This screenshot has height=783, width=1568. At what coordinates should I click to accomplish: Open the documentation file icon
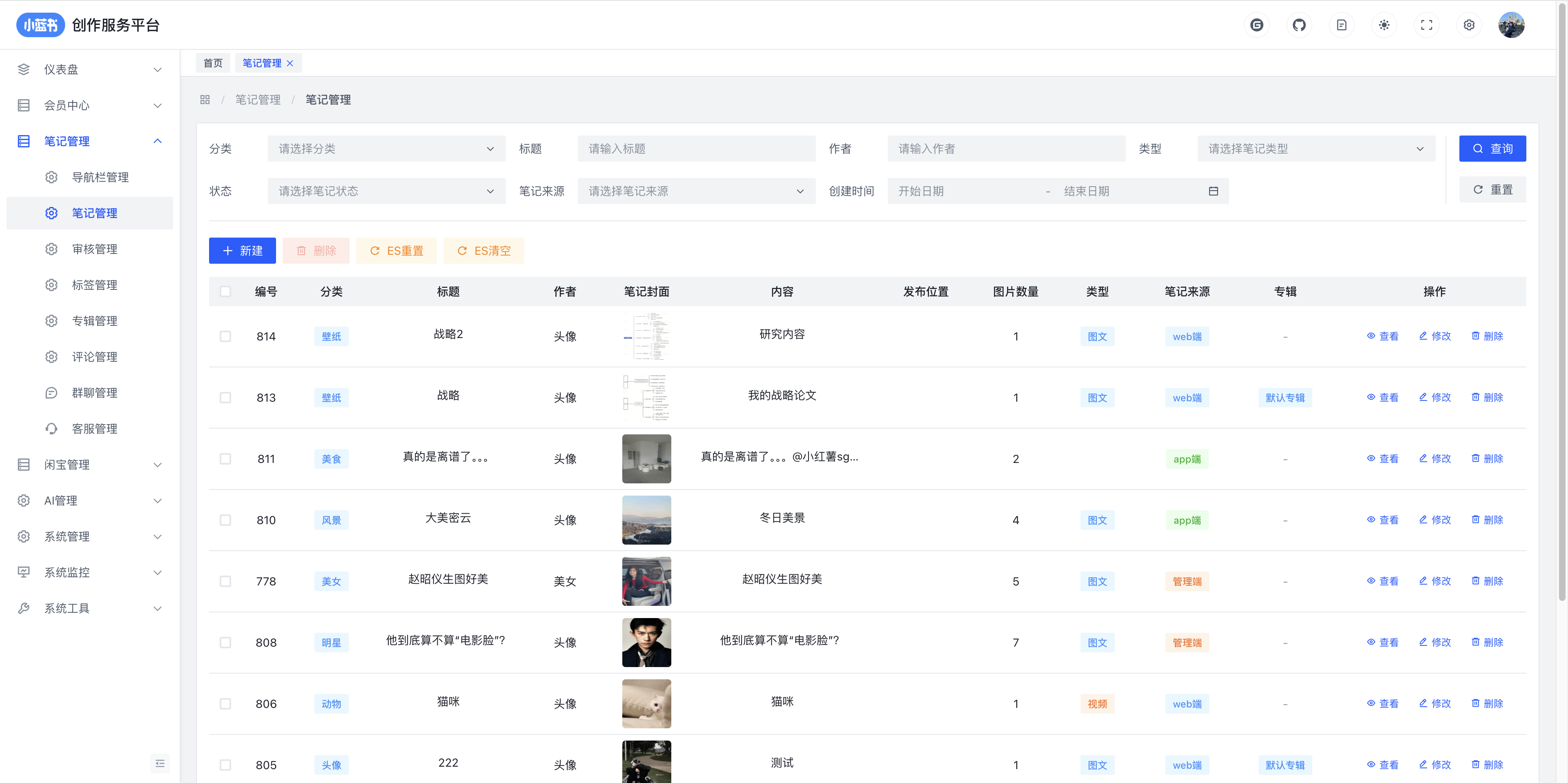click(x=1341, y=25)
